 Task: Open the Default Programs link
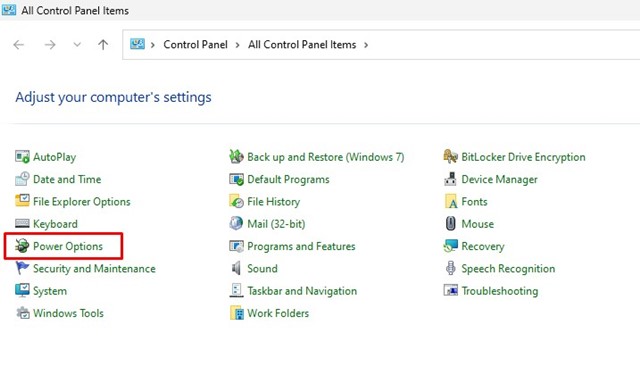288,180
